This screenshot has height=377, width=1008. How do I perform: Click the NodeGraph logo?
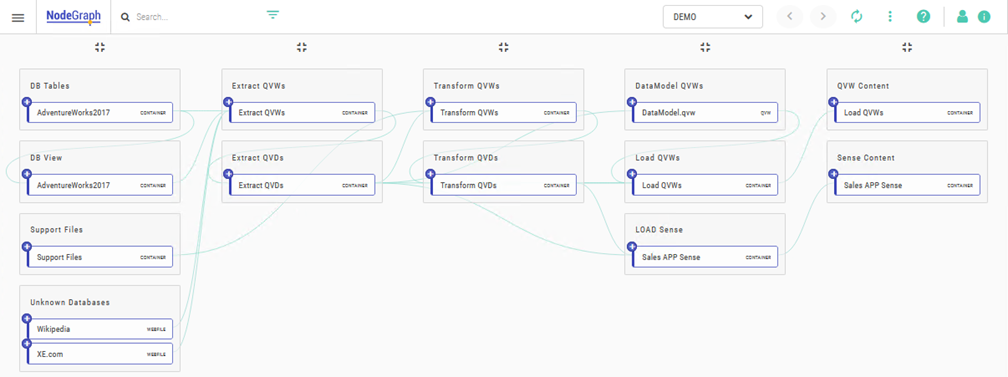click(73, 16)
